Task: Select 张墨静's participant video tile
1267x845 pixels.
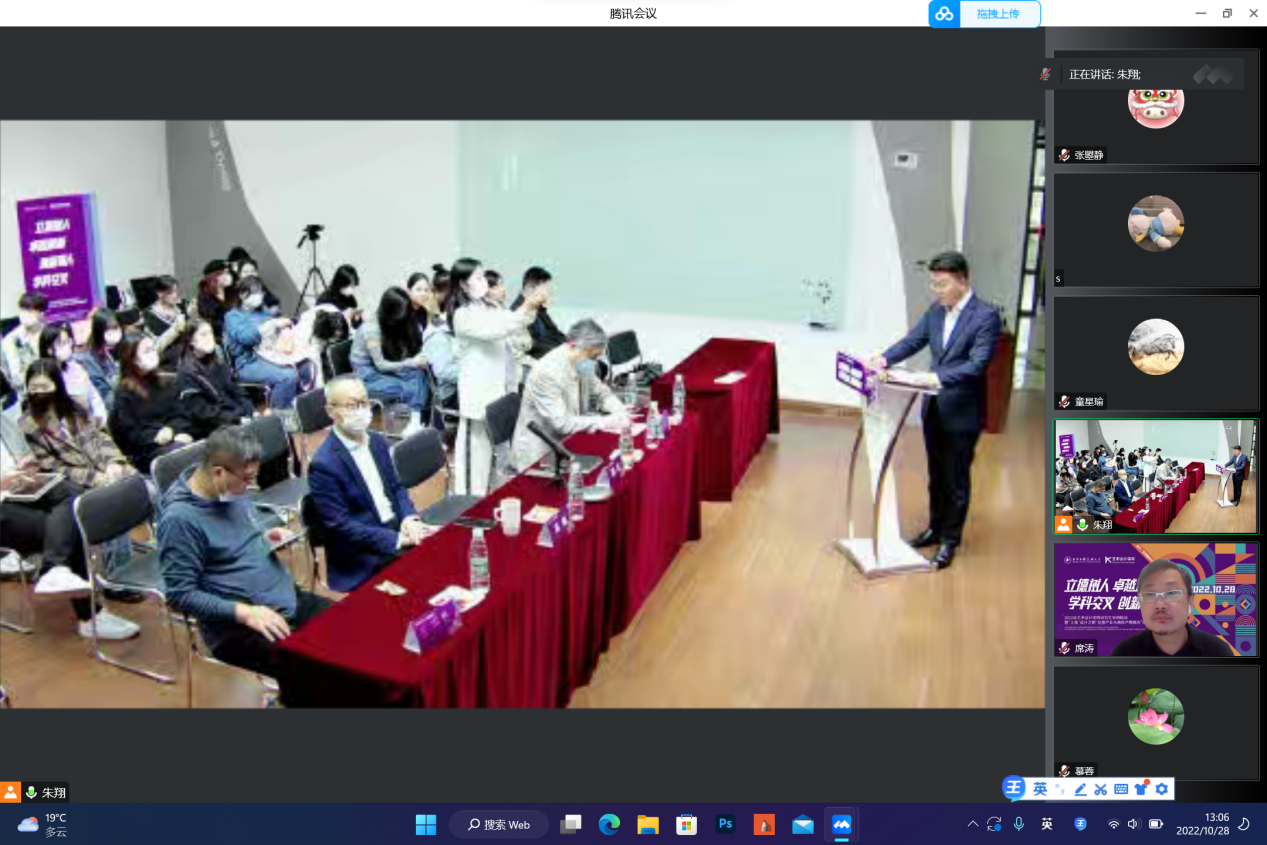Action: [1155, 107]
